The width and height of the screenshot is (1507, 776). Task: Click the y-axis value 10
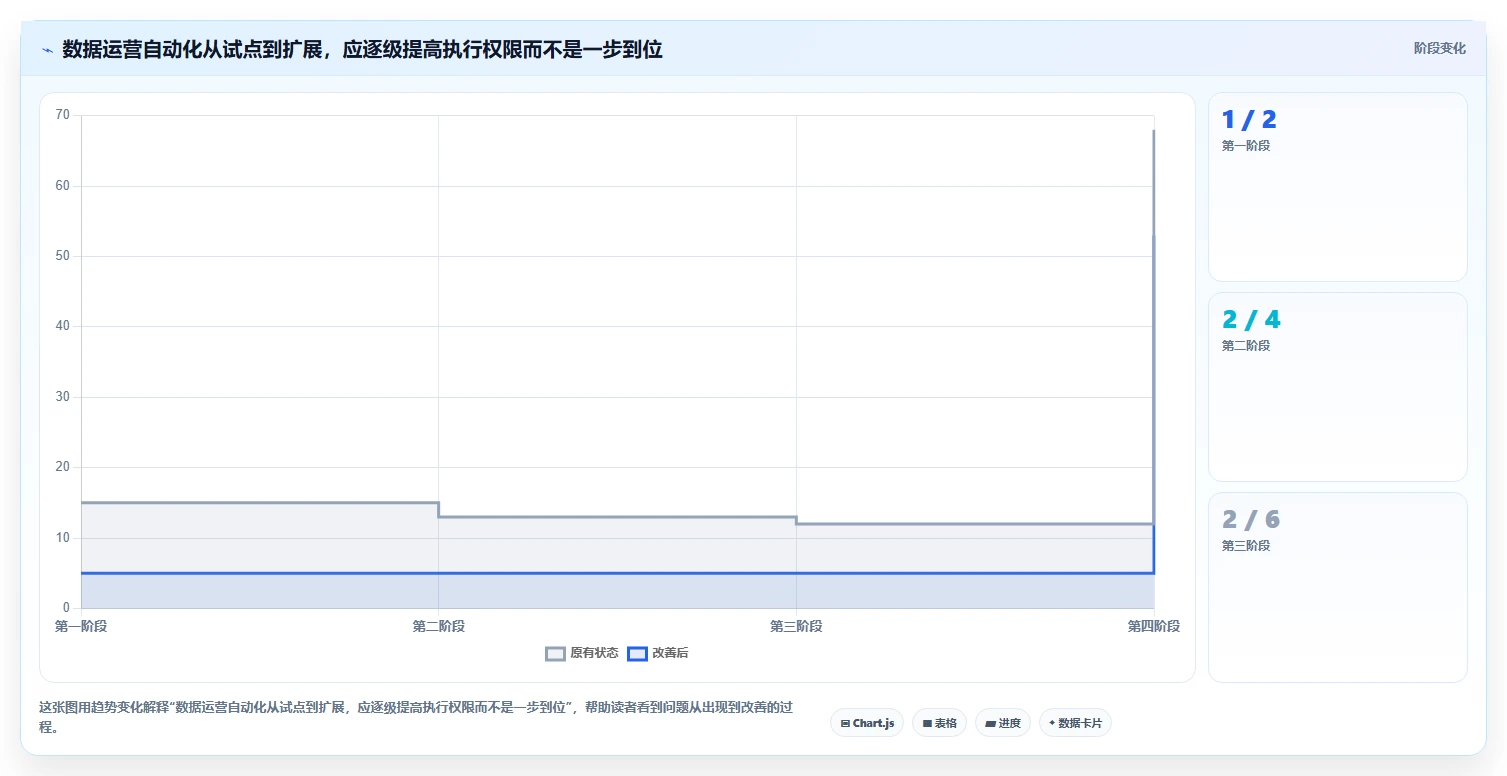point(63,538)
